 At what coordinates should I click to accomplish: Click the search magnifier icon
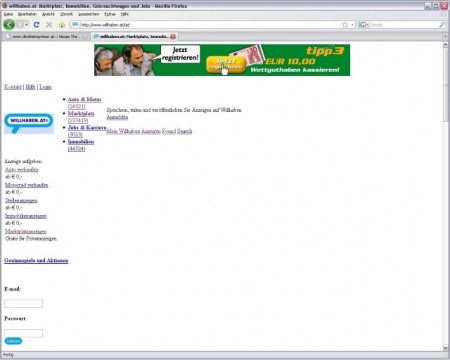(x=442, y=25)
